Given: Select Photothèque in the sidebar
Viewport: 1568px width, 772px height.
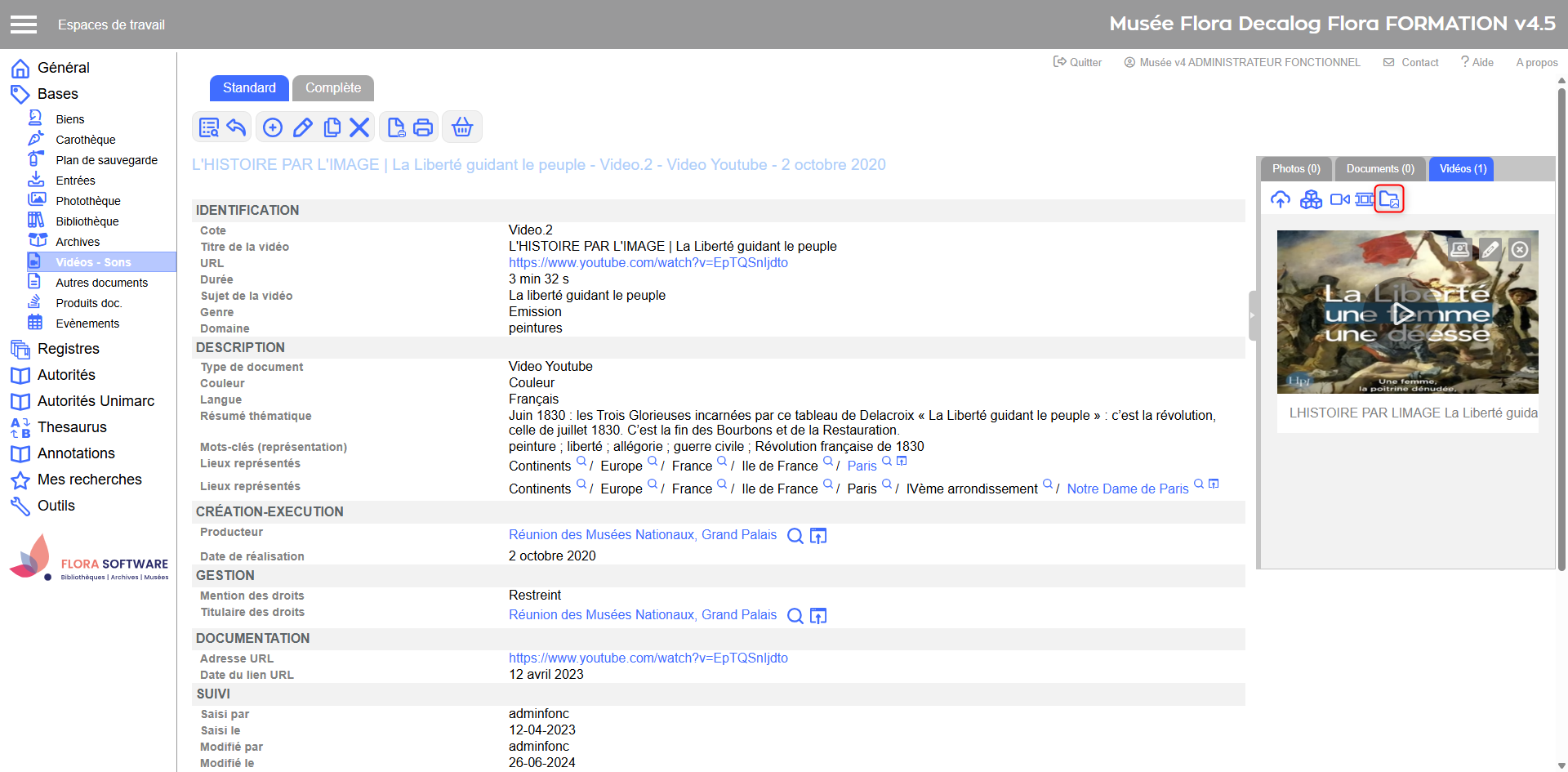Looking at the screenshot, I should 87,201.
